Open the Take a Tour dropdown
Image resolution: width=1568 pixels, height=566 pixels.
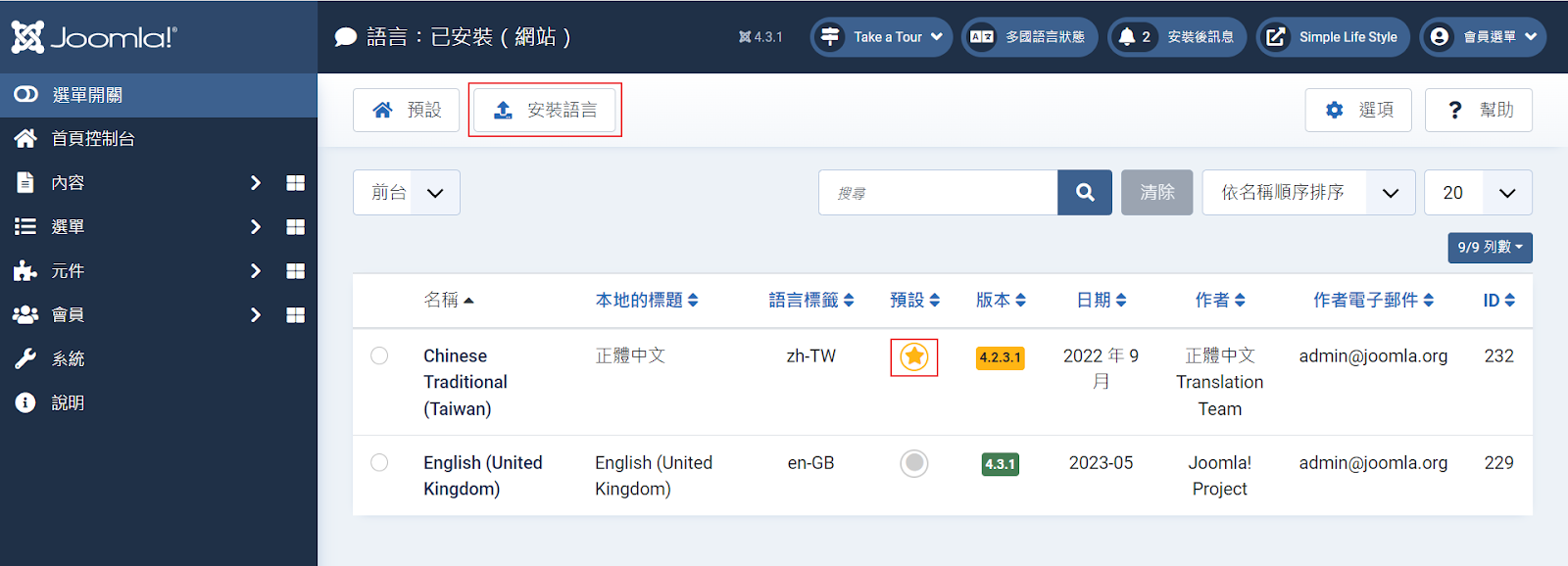click(881, 37)
